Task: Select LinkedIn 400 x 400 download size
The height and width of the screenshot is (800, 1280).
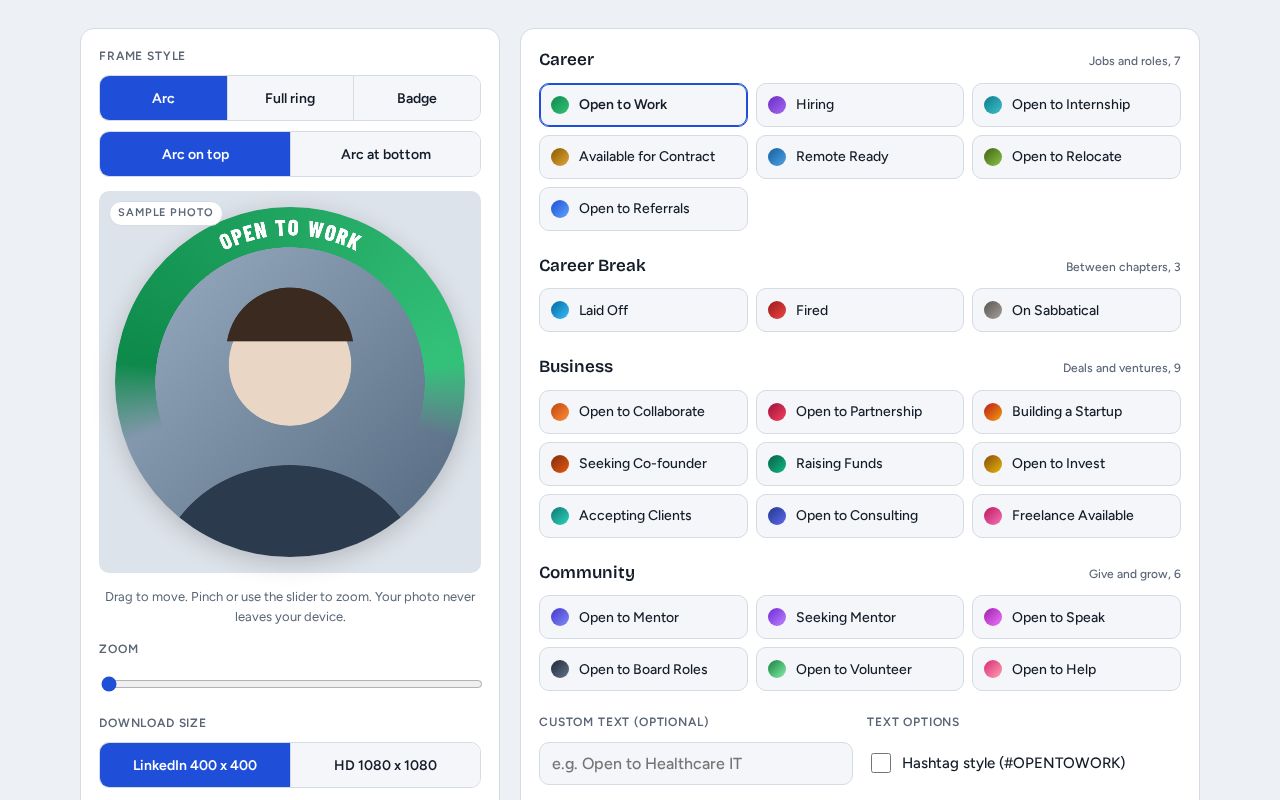Action: 195,765
